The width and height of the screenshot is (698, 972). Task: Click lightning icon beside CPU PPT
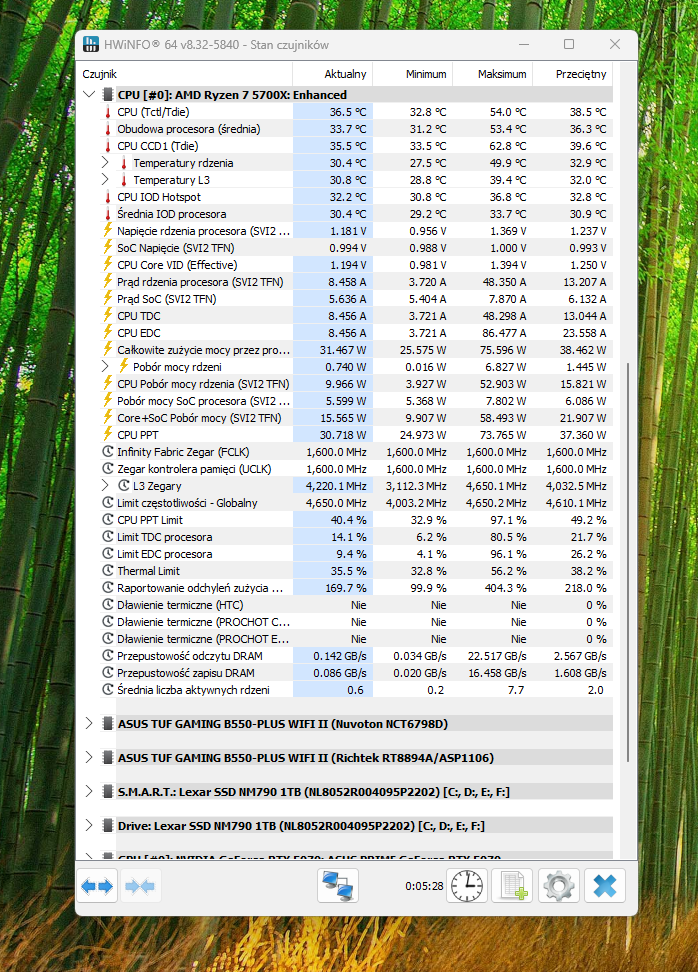(x=108, y=435)
